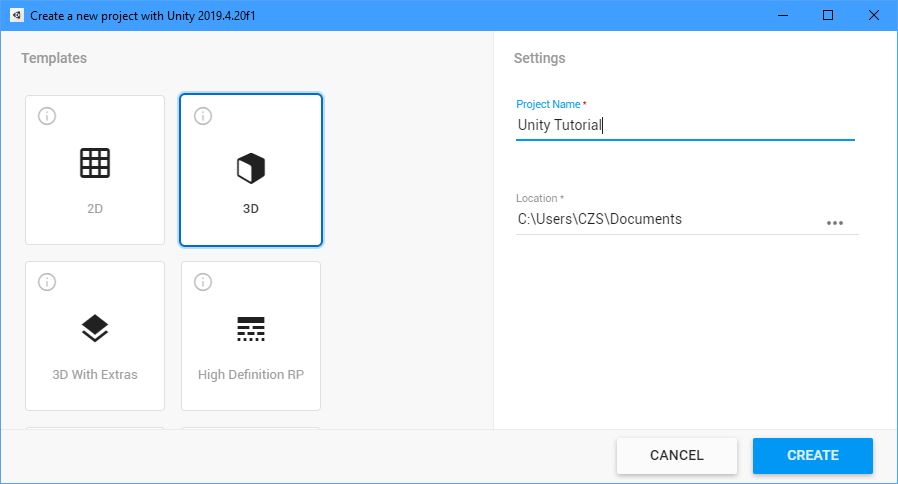This screenshot has width=898, height=484.
Task: Click the "3D With Extras" label text
Action: pyautogui.click(x=95, y=375)
